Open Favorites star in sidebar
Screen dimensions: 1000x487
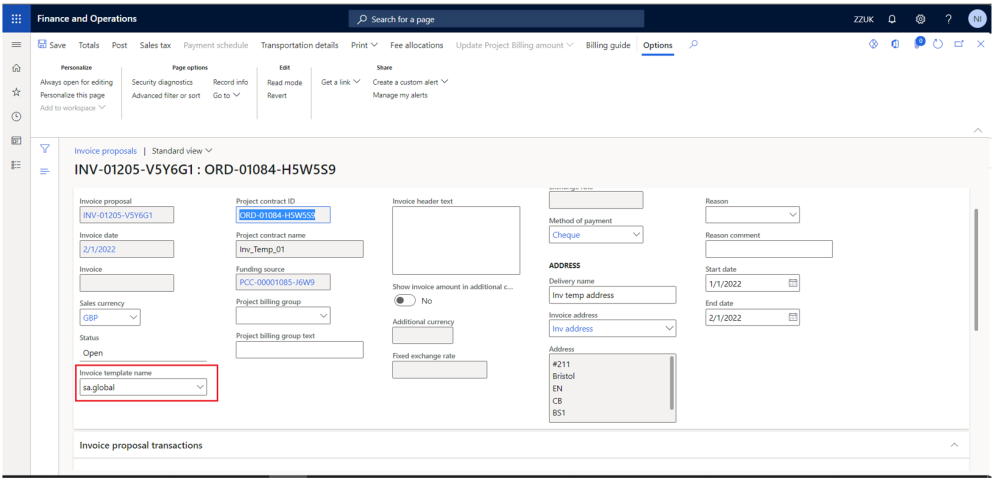click(17, 92)
